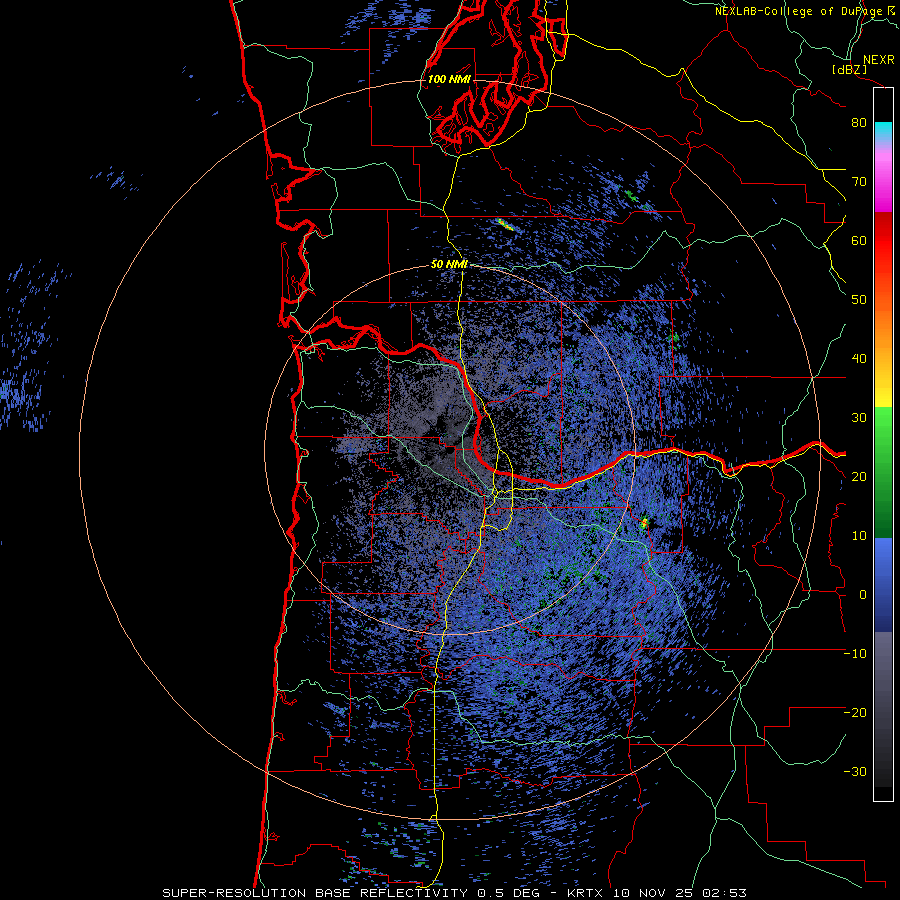The width and height of the screenshot is (900, 900).
Task: Choose the 30 value on the dBZ scale
Action: coord(859,418)
